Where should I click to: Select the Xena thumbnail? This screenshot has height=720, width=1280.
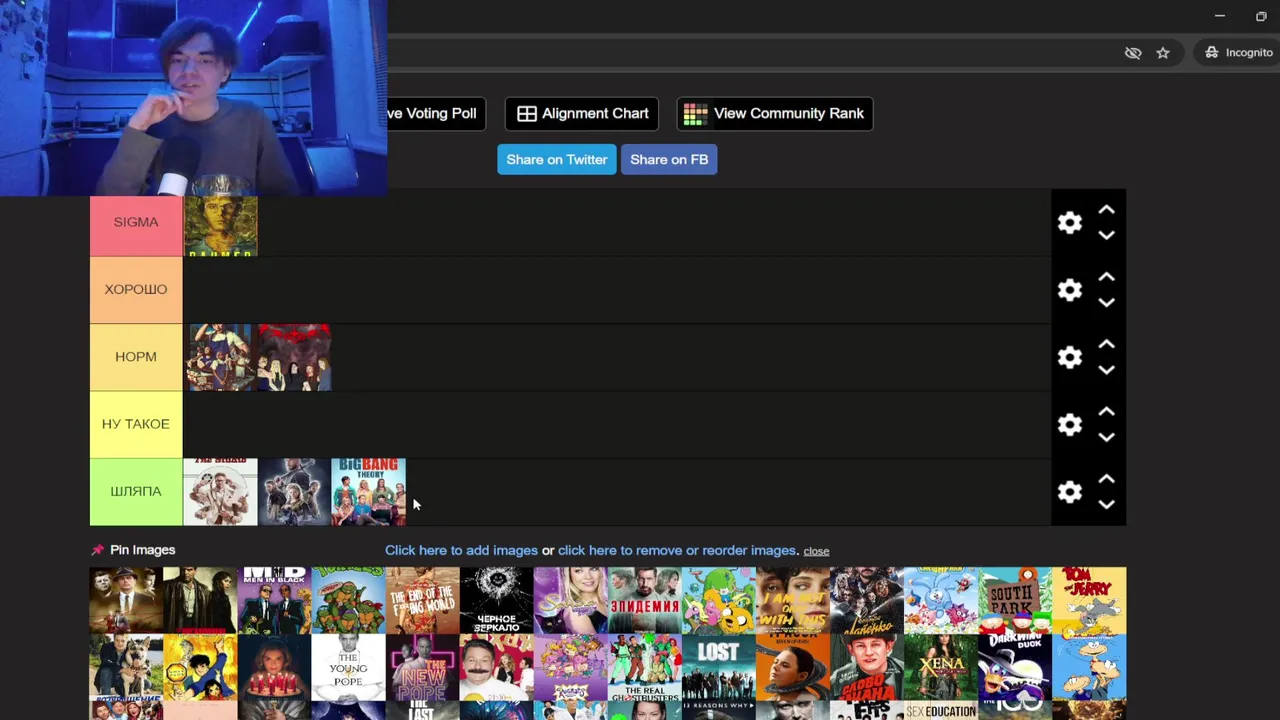(x=940, y=667)
